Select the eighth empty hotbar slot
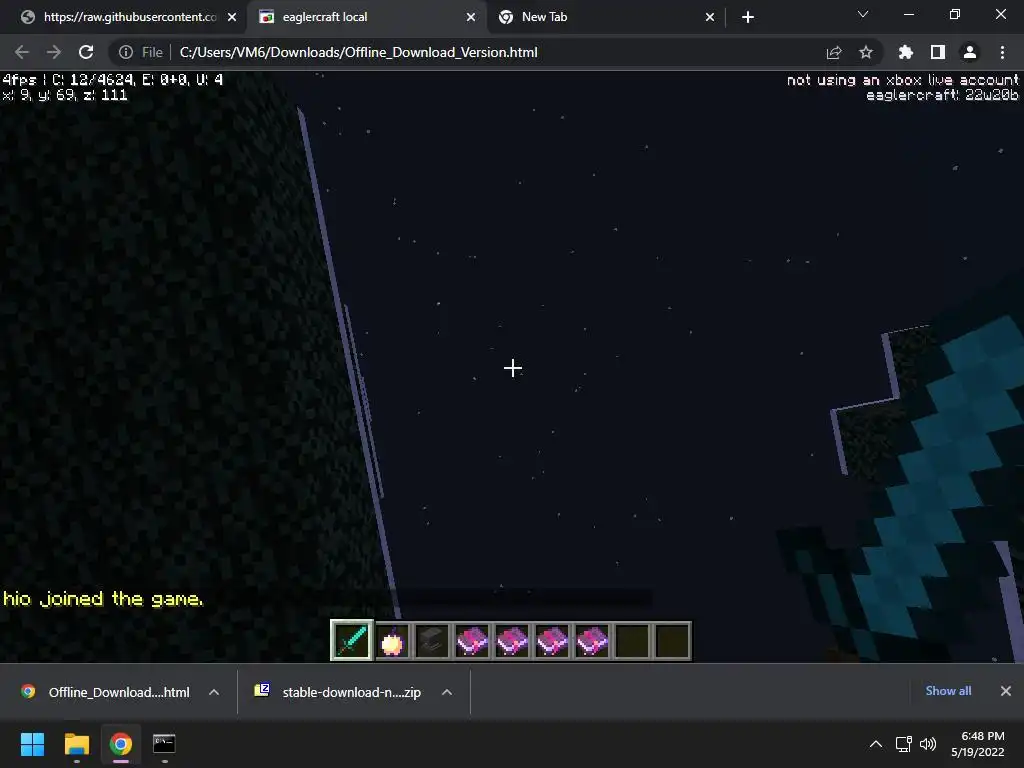Screen dimensions: 1024x768 click(x=632, y=641)
